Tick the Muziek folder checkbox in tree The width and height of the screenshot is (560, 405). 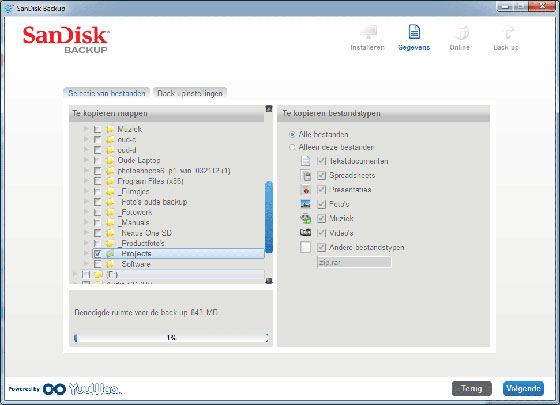pyautogui.click(x=98, y=129)
